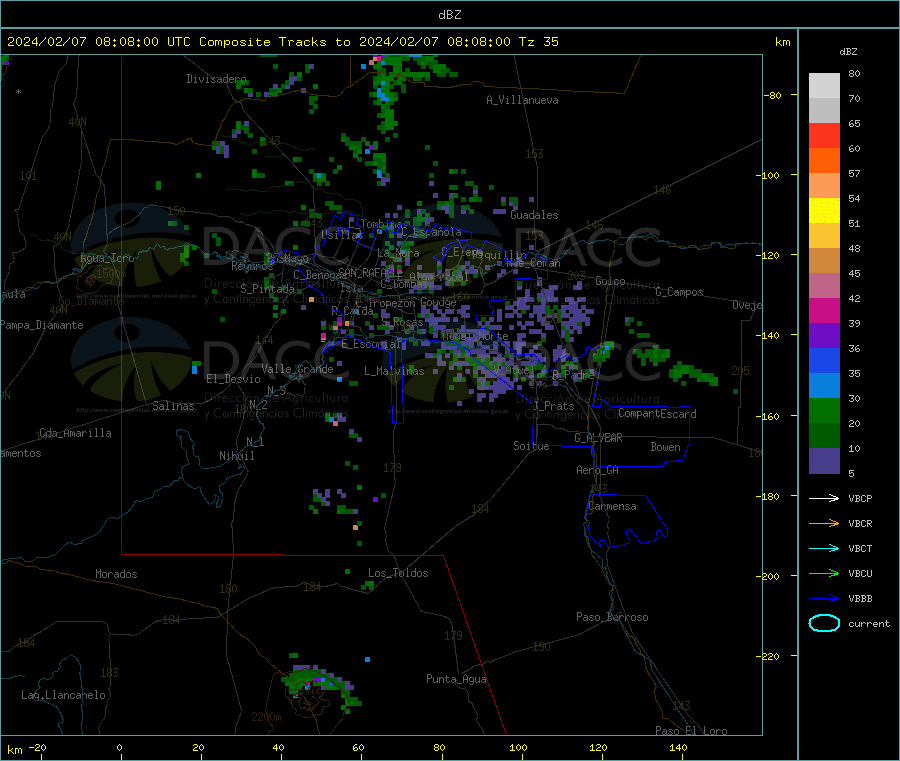
Task: Click the '0' tick on bottom km axis
Action: pos(119,747)
